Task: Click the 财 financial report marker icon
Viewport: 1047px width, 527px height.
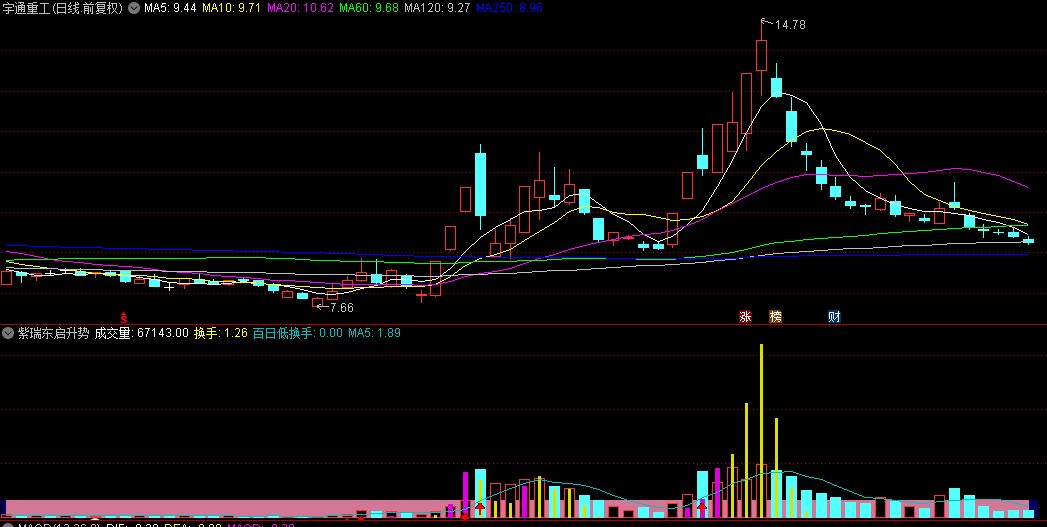Action: [x=834, y=317]
